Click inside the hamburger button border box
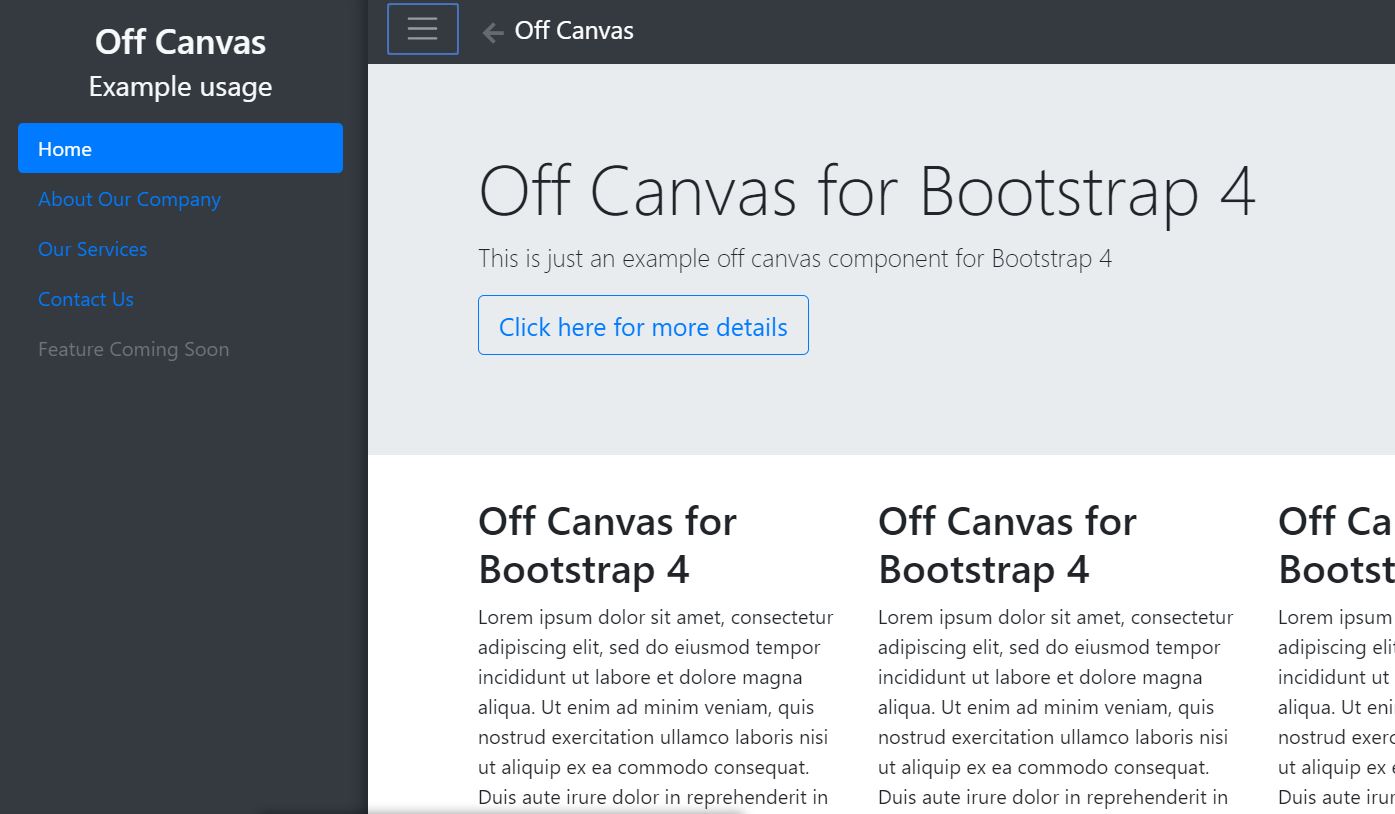Screen dimensions: 1395x814 (x=421, y=28)
